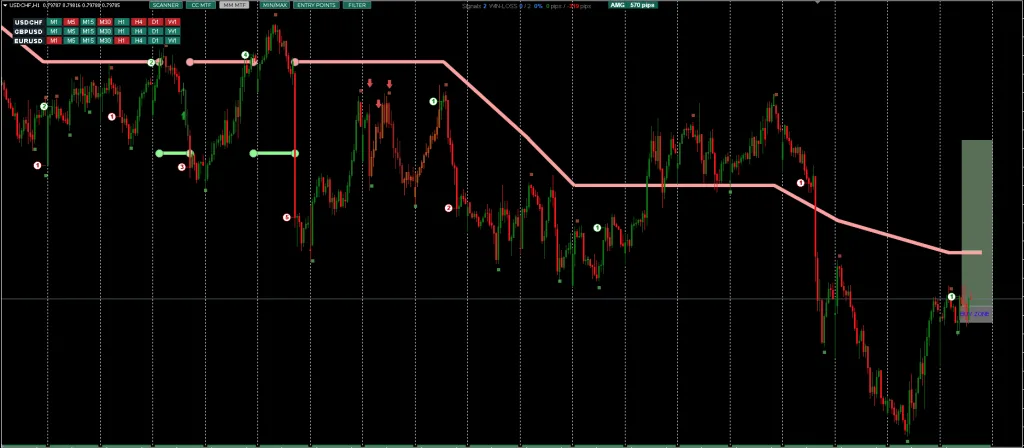Screen dimensions: 1024x448
Task: Choose EURUSD M15 timeframe cell
Action: tap(88, 40)
